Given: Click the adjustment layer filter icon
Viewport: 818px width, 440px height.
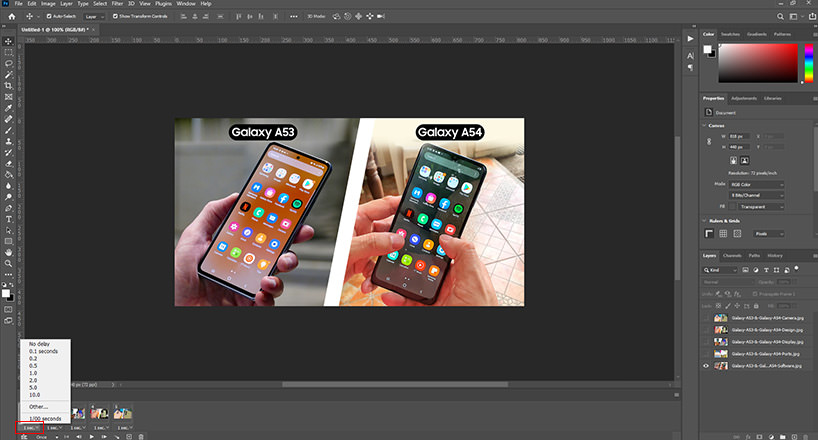Looking at the screenshot, I should tap(756, 270).
